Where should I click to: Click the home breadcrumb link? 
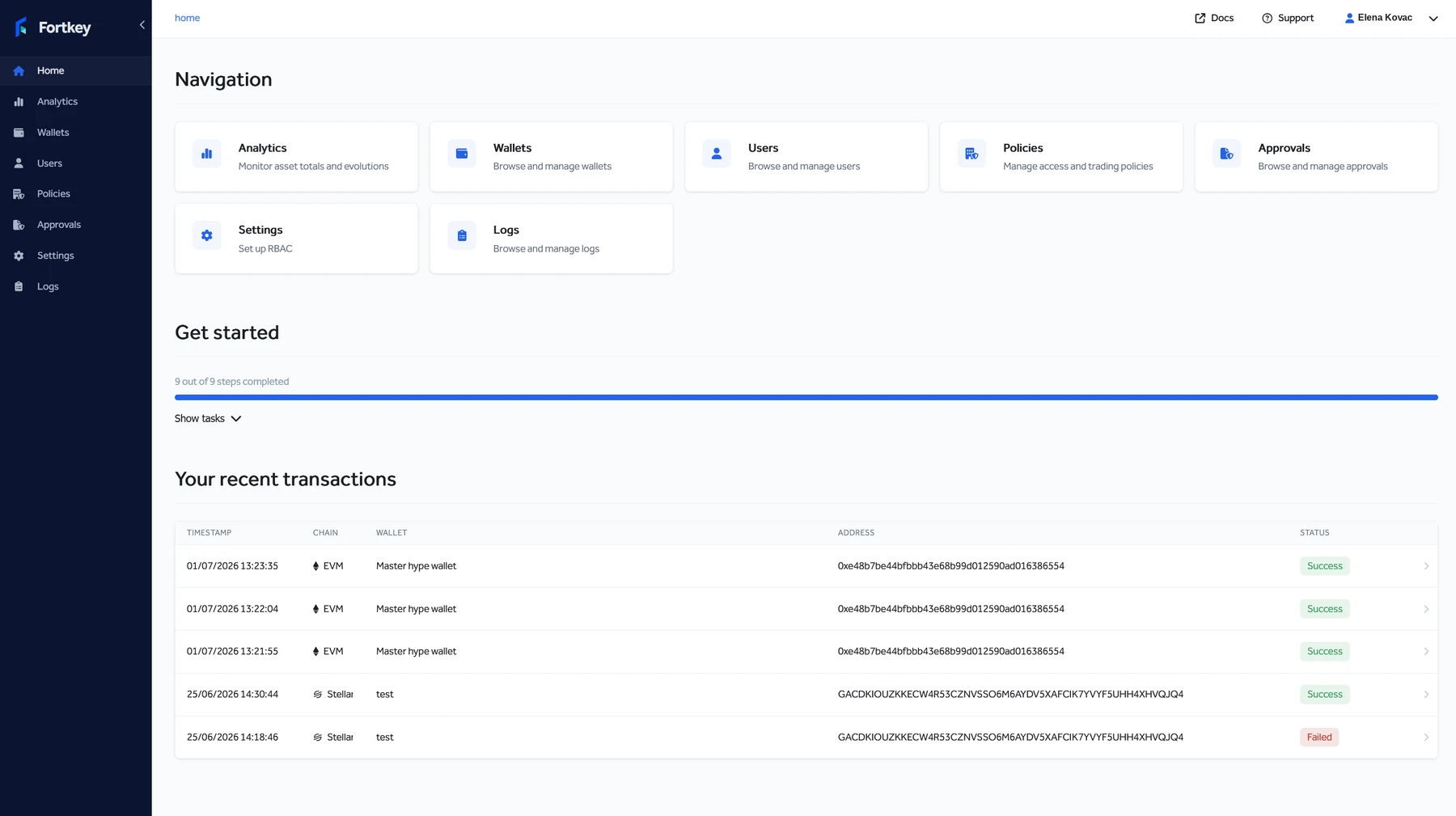point(187,18)
